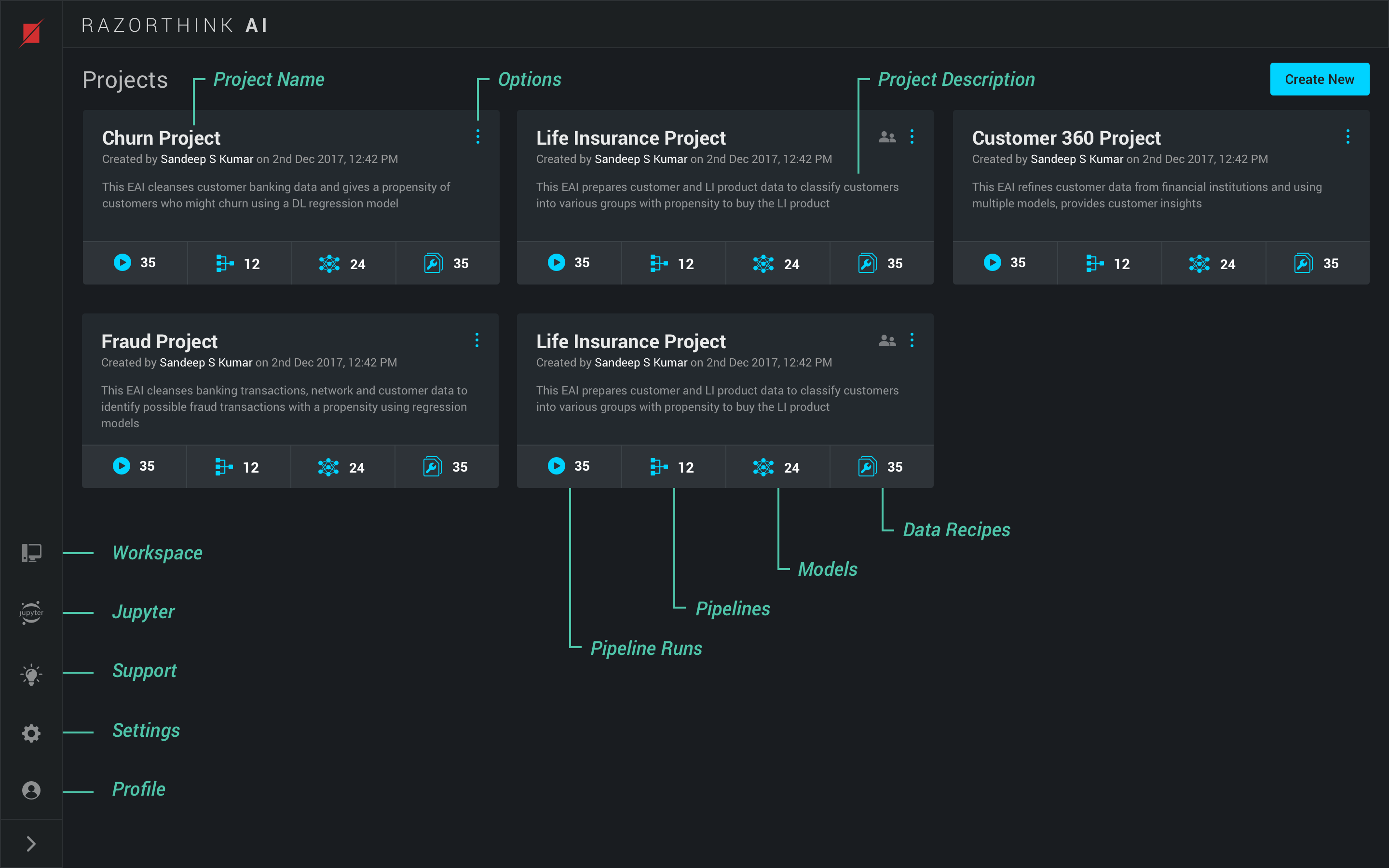The image size is (1389, 868).
Task: Launch Jupyter from the sidebar
Action: click(31, 612)
